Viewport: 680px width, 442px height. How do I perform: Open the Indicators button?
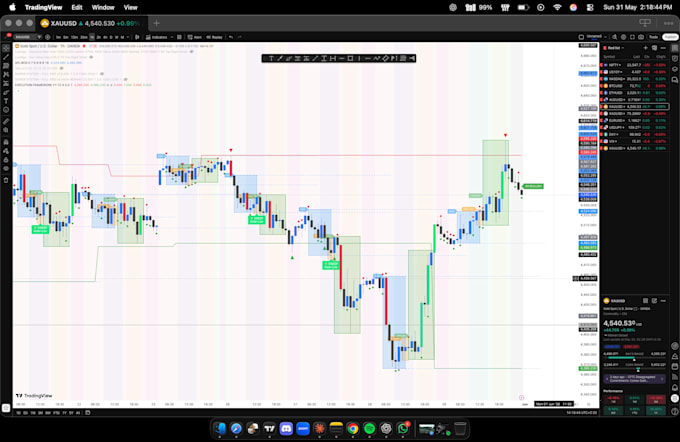159,37
